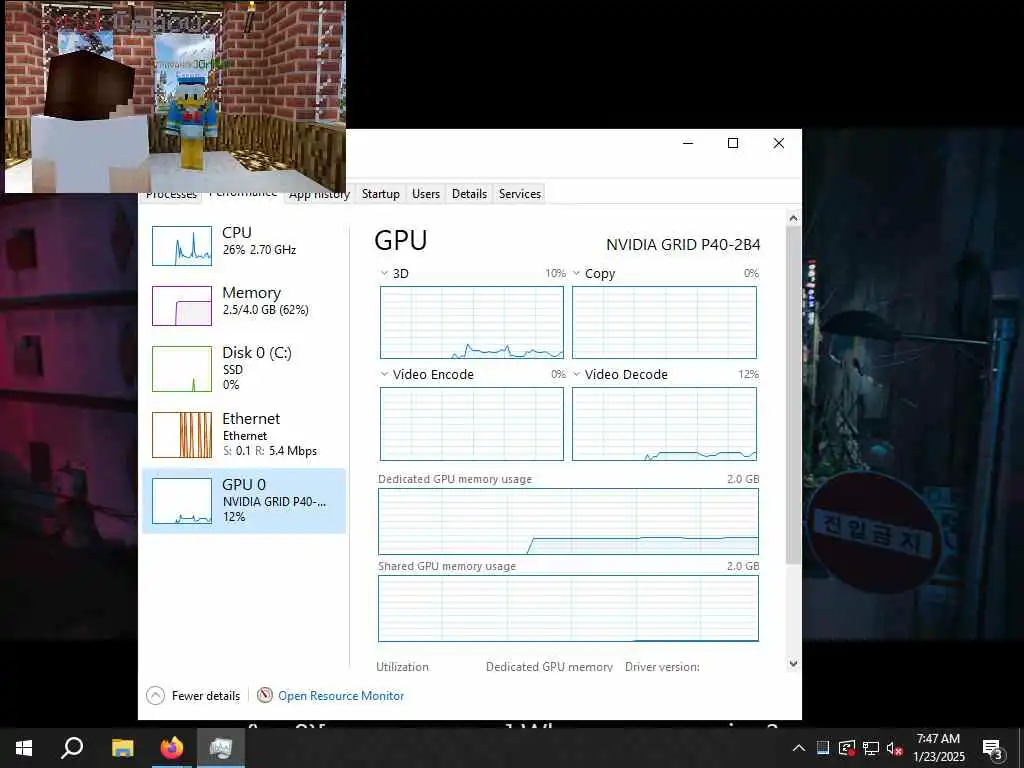Click the Video Decode usage graph
Viewport: 1024px width, 768px height.
click(x=664, y=424)
